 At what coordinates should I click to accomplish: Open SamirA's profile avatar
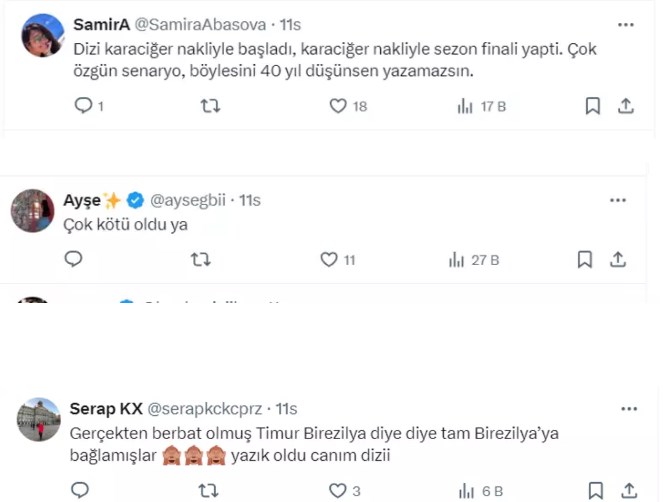pyautogui.click(x=43, y=36)
